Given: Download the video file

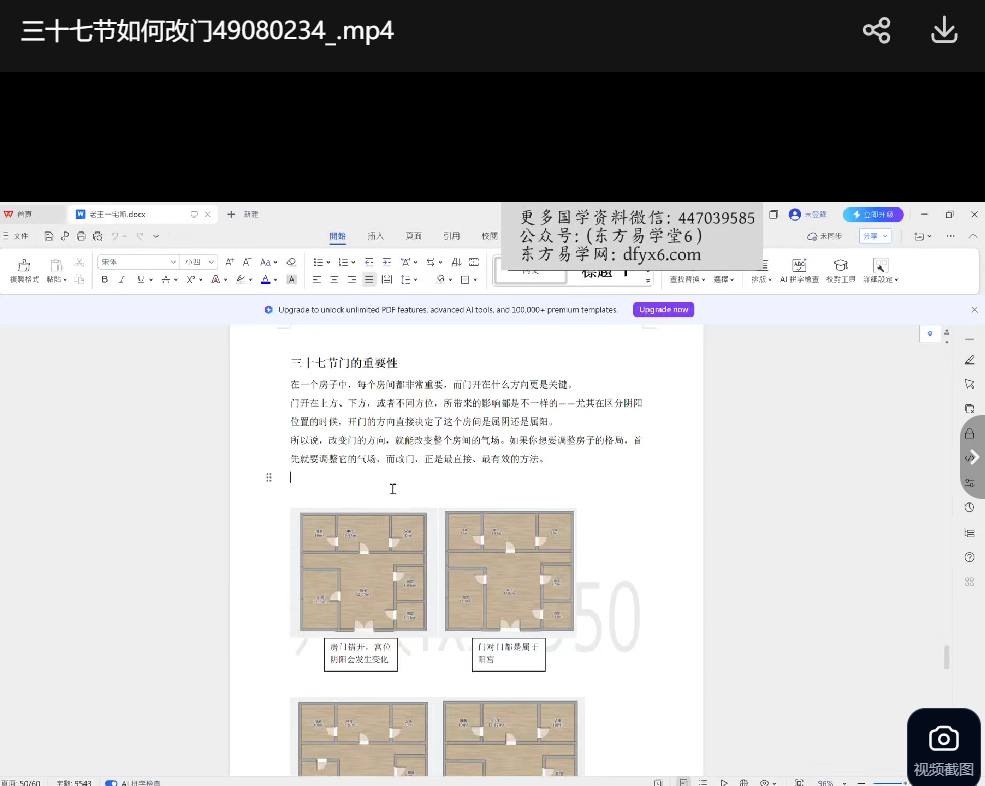Looking at the screenshot, I should [944, 30].
